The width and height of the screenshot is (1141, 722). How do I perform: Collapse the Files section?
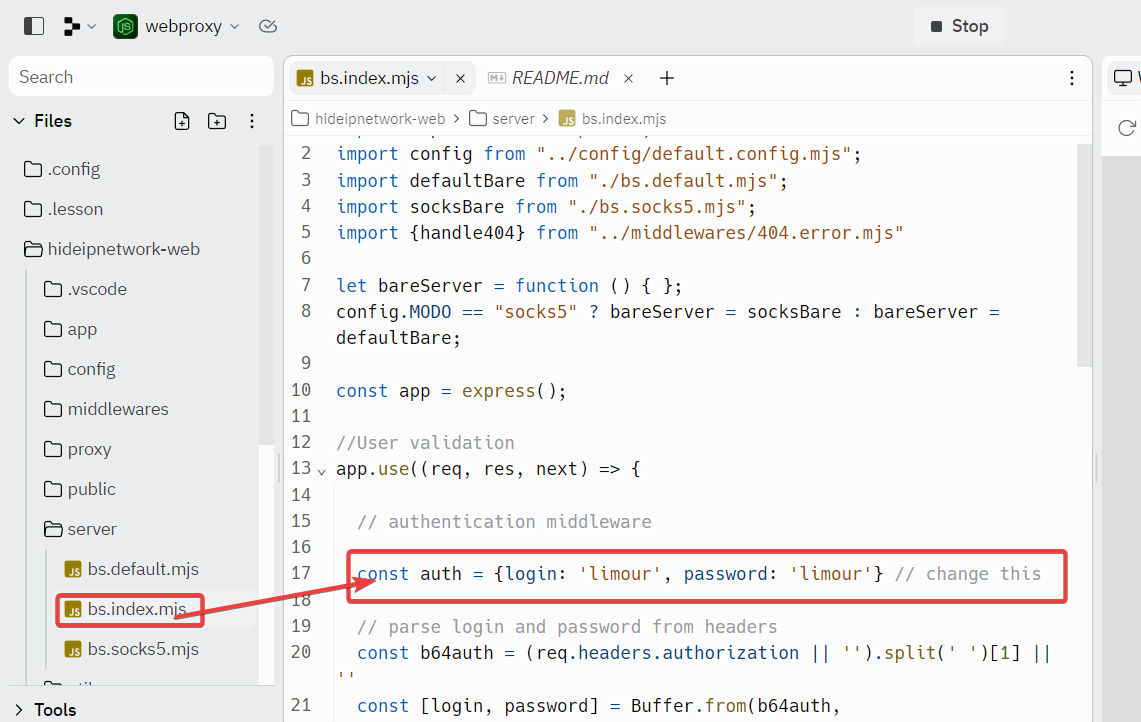click(19, 121)
